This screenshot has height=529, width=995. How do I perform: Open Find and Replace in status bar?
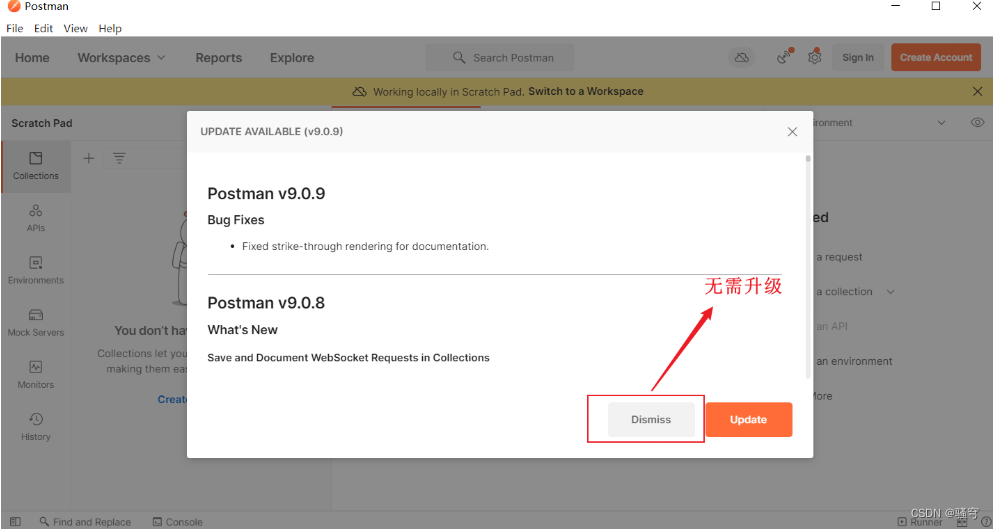click(x=86, y=521)
